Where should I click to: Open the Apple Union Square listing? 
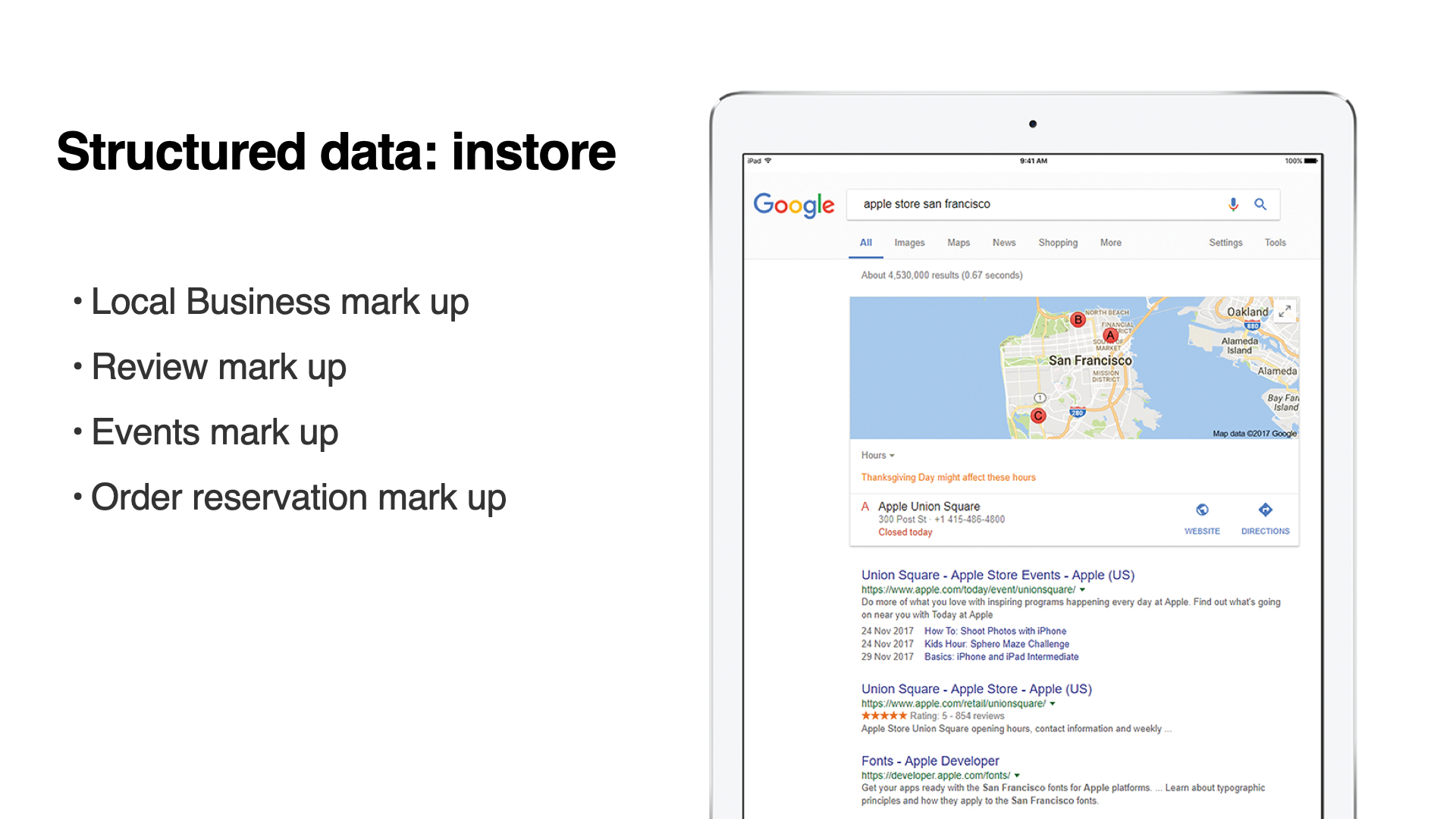[929, 507]
